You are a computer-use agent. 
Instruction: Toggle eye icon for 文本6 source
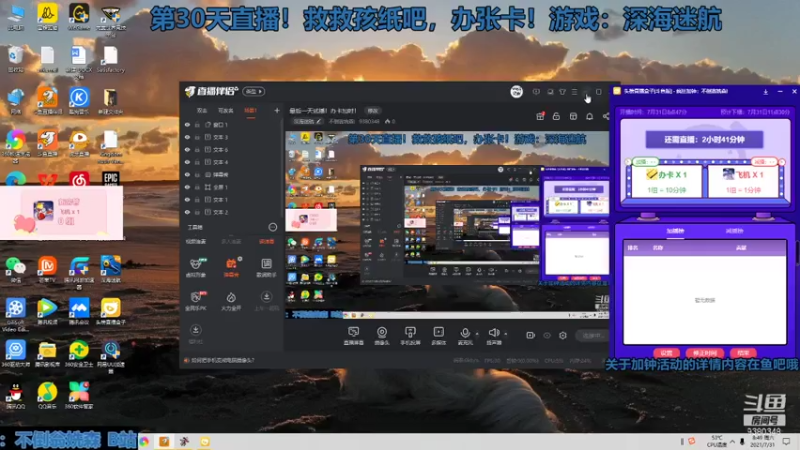(187, 149)
